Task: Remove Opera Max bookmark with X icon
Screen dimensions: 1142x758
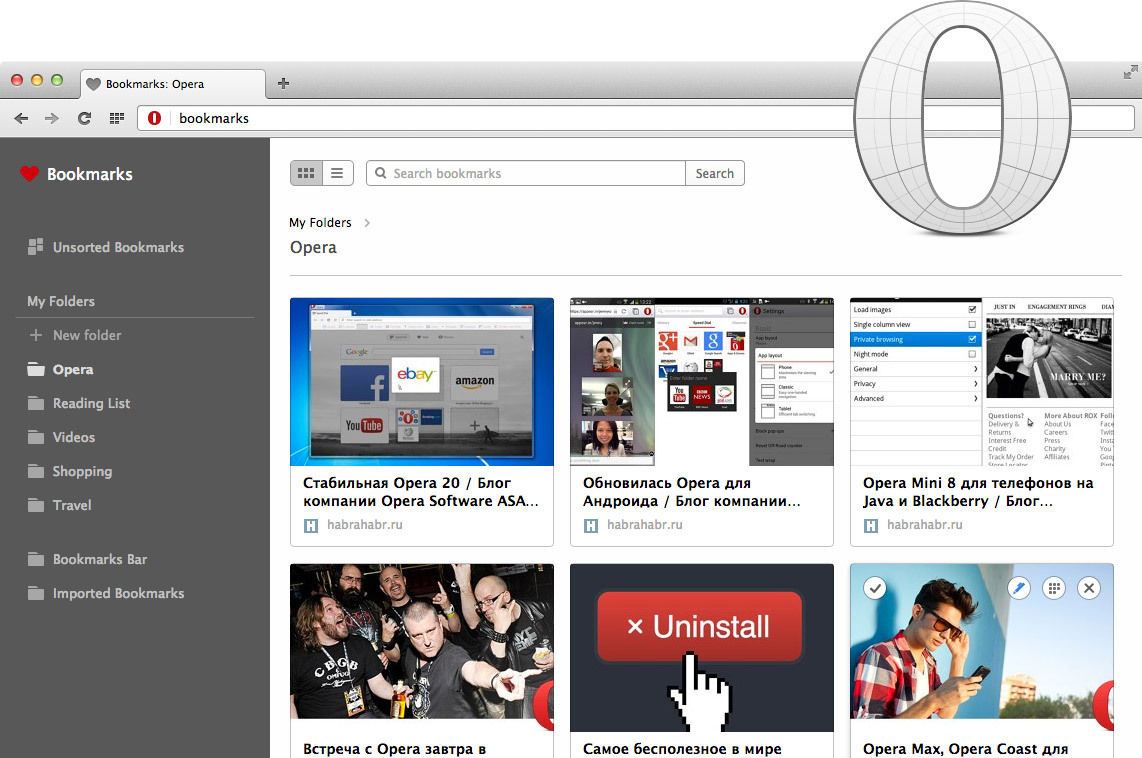Action: [x=1089, y=588]
